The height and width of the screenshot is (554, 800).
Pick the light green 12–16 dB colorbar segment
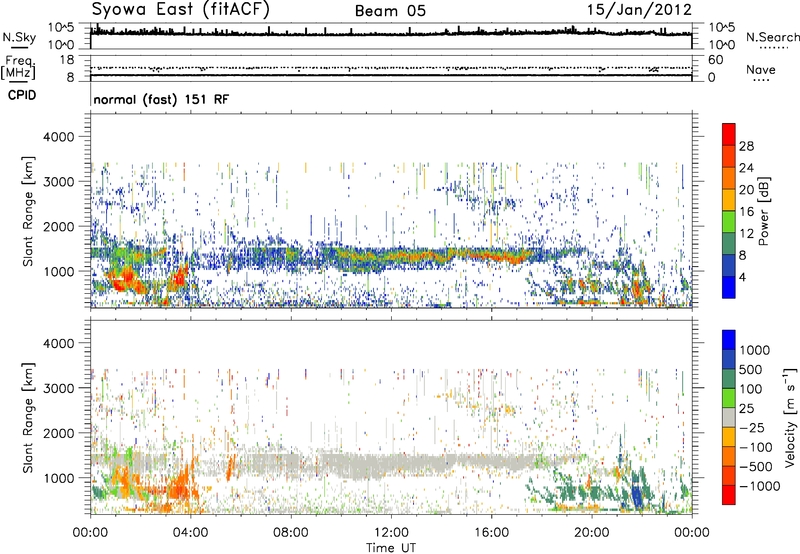click(729, 222)
